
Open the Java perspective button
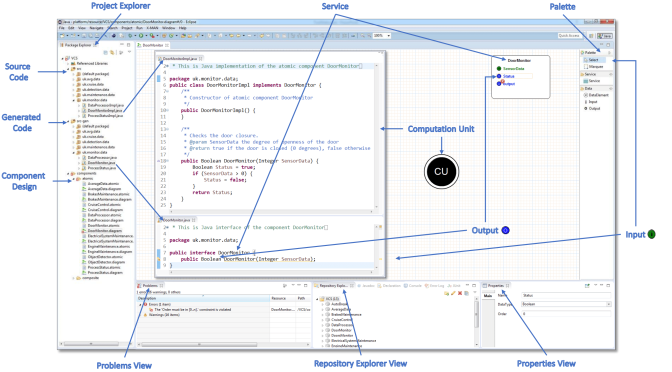tap(605, 36)
